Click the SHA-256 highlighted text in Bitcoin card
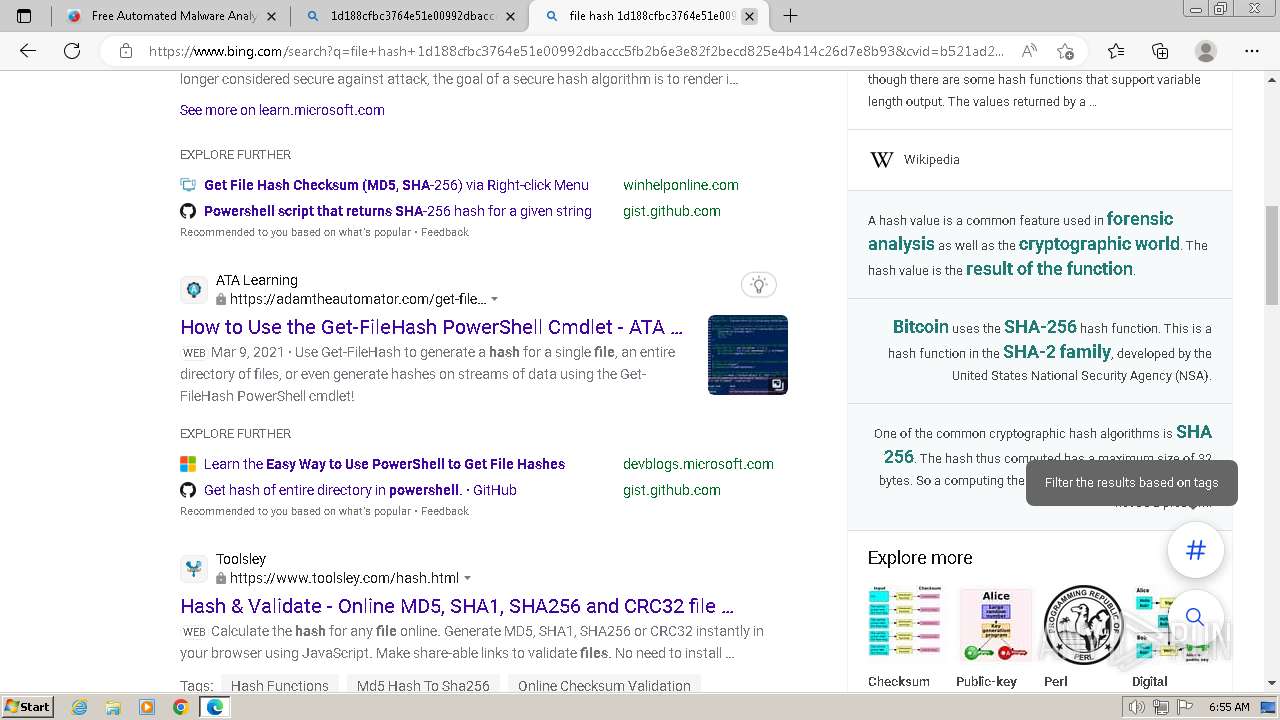 click(1040, 327)
